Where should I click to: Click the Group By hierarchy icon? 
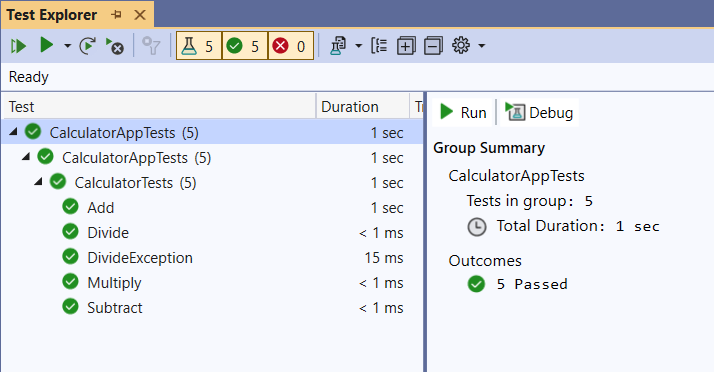point(379,46)
